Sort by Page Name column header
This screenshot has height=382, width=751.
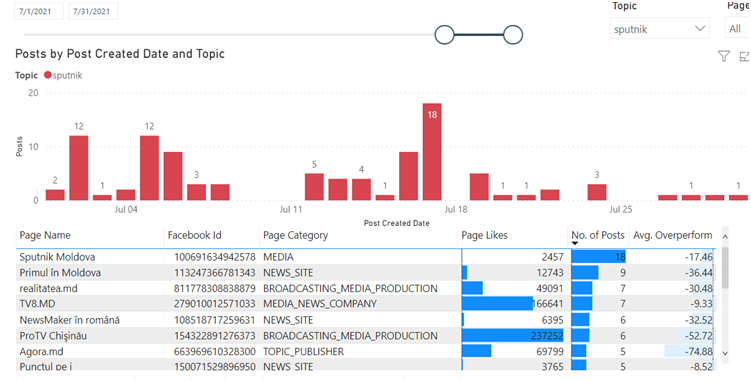45,235
